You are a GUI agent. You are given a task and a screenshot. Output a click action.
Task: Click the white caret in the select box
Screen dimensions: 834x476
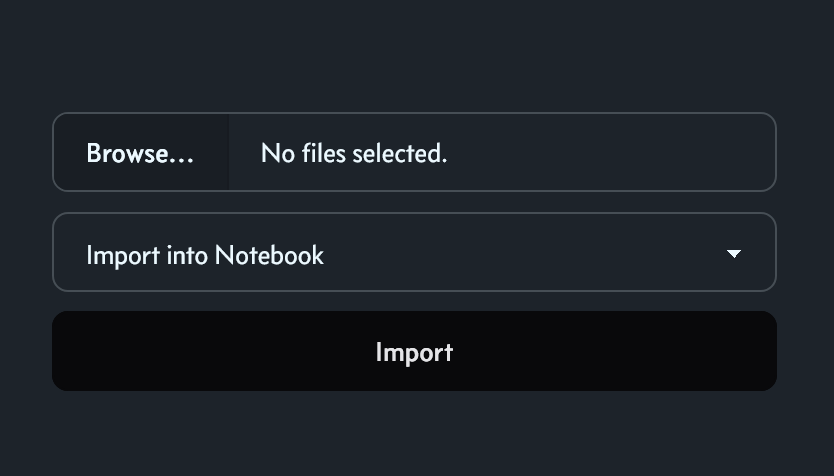click(x=734, y=254)
